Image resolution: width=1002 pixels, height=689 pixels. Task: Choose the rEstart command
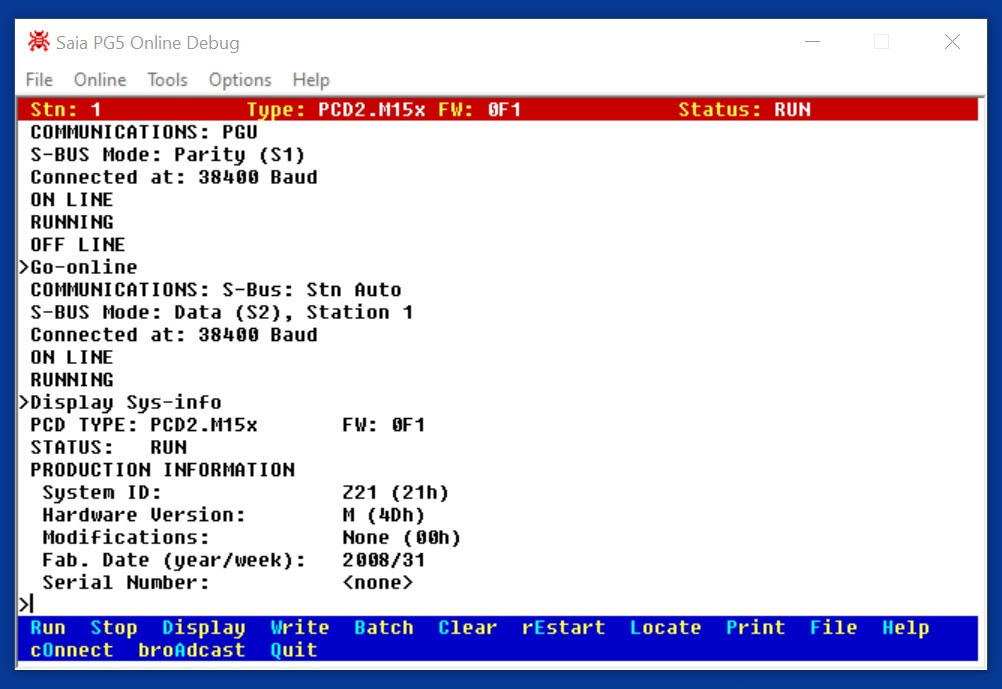click(x=564, y=627)
